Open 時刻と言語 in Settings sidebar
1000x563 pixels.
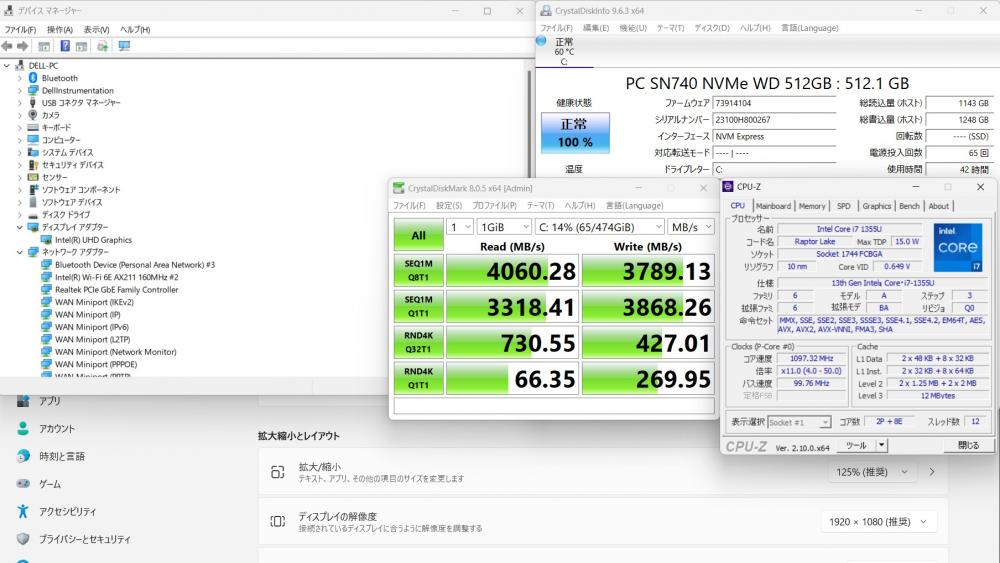pos(62,456)
